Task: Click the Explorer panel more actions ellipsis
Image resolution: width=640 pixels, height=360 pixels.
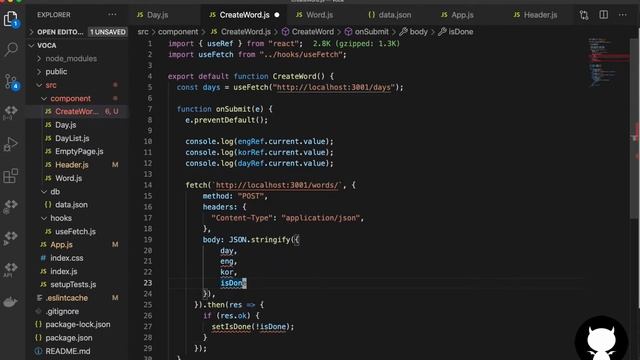Action: tap(112, 15)
